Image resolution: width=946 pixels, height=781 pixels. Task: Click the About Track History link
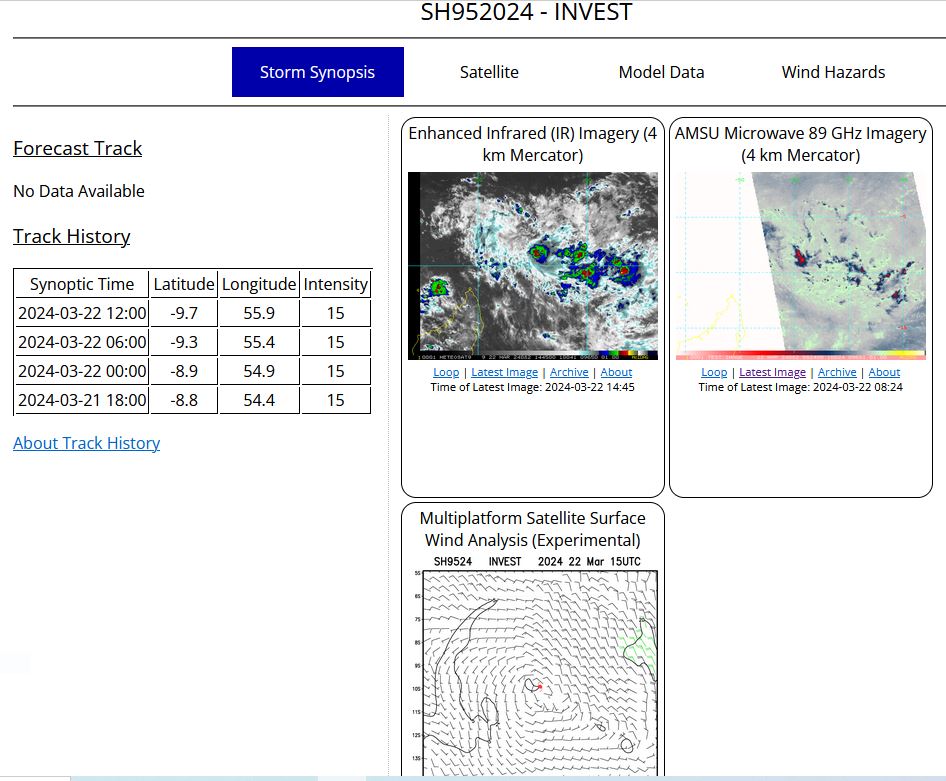tap(86, 443)
